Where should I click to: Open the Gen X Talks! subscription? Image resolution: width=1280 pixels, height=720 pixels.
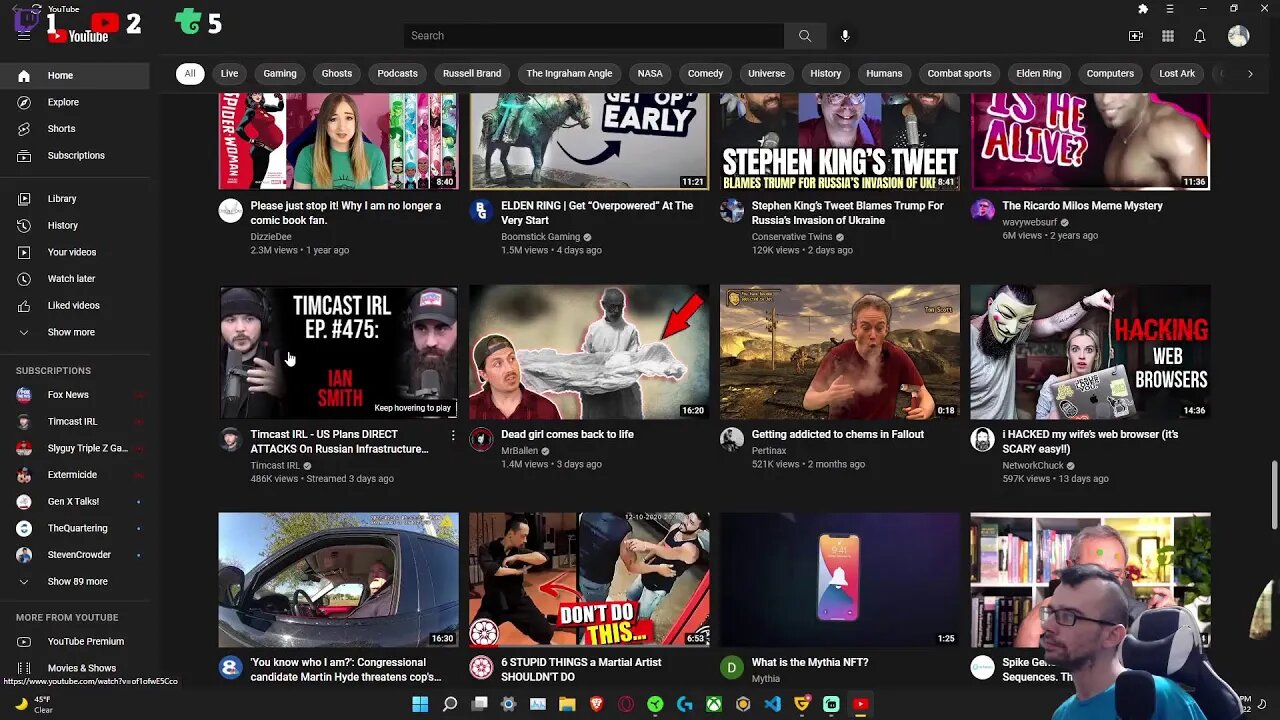(x=75, y=502)
